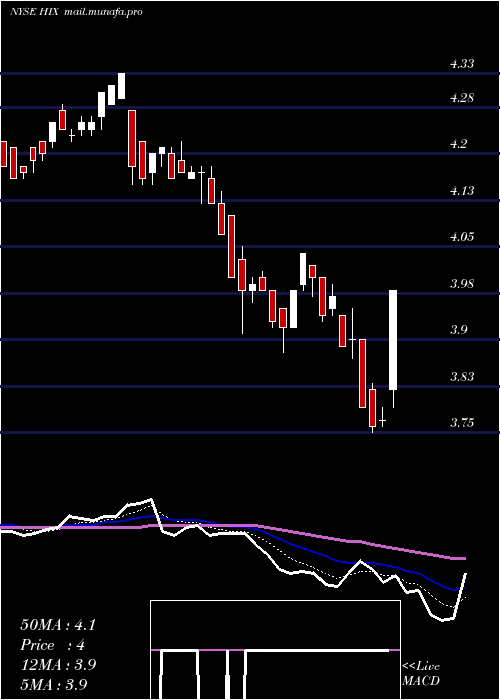Click the 5MA : 3.9 readout
500x700 pixels.
[54, 684]
